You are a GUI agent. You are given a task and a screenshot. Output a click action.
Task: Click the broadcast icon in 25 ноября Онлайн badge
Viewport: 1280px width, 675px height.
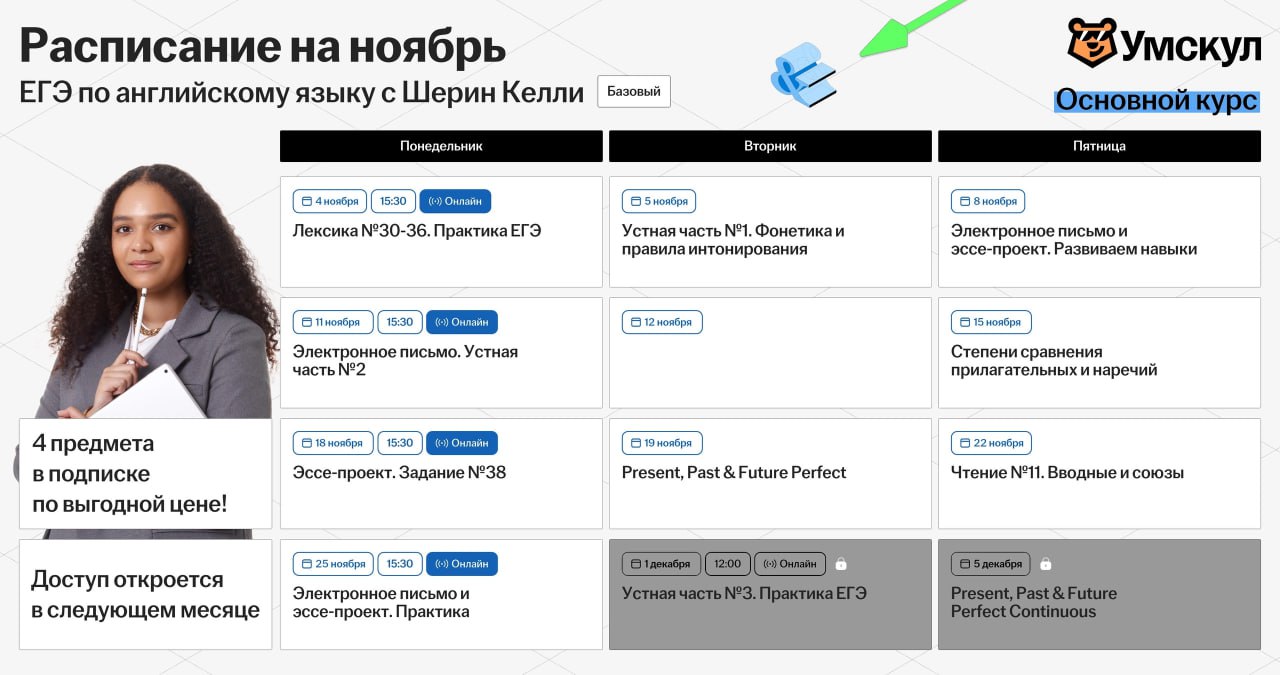(441, 564)
